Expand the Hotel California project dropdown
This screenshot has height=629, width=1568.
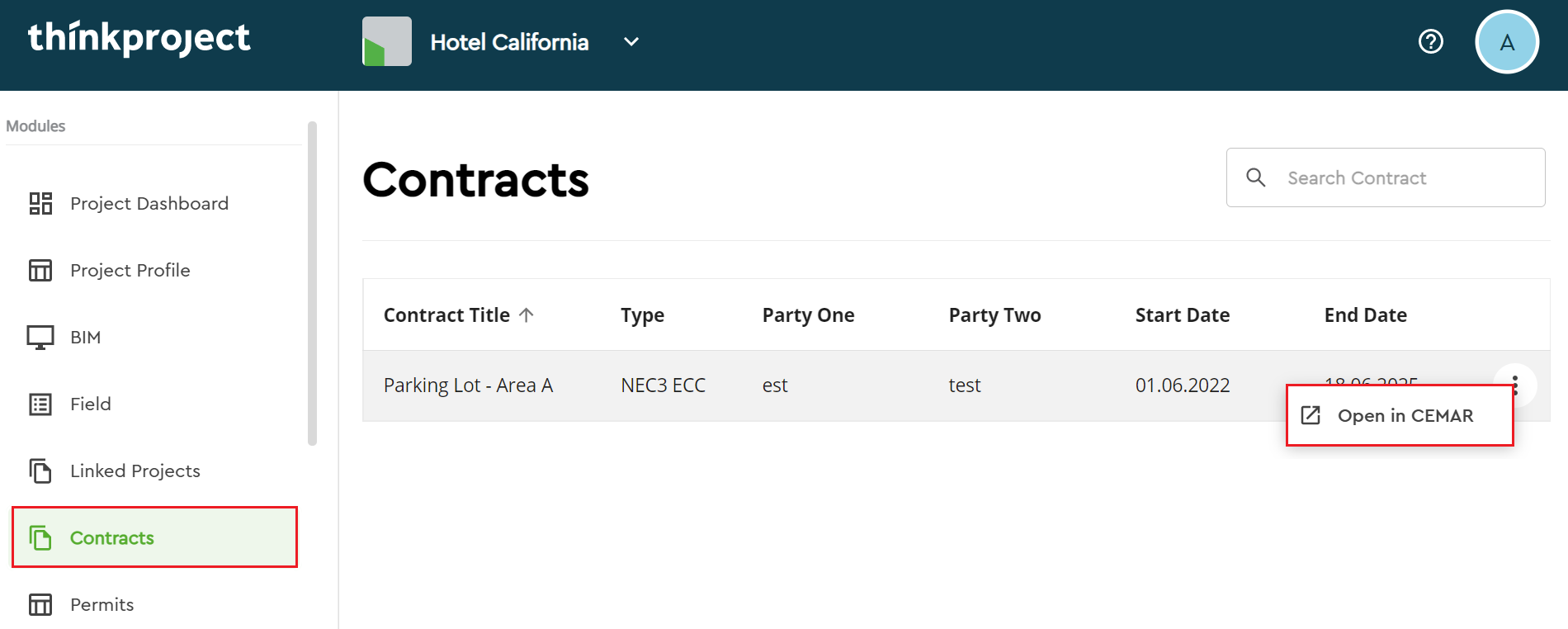[x=631, y=41]
